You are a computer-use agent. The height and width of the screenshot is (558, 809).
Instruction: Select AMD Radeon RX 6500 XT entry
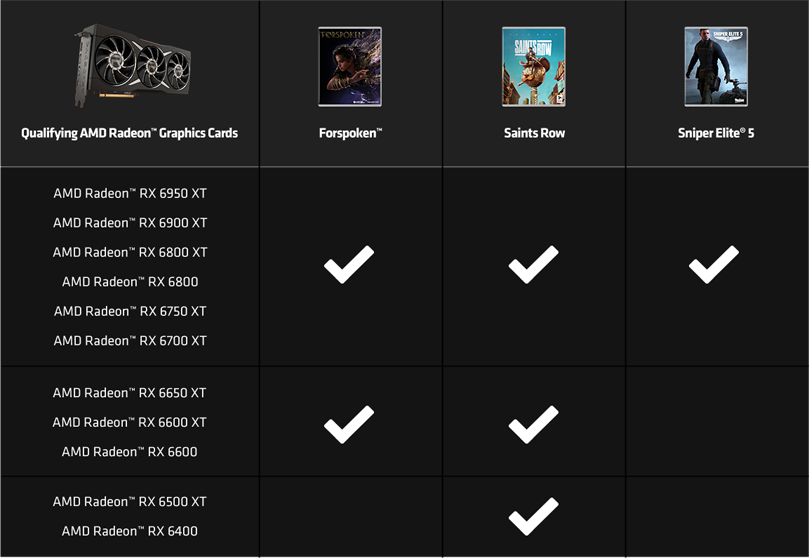click(130, 501)
